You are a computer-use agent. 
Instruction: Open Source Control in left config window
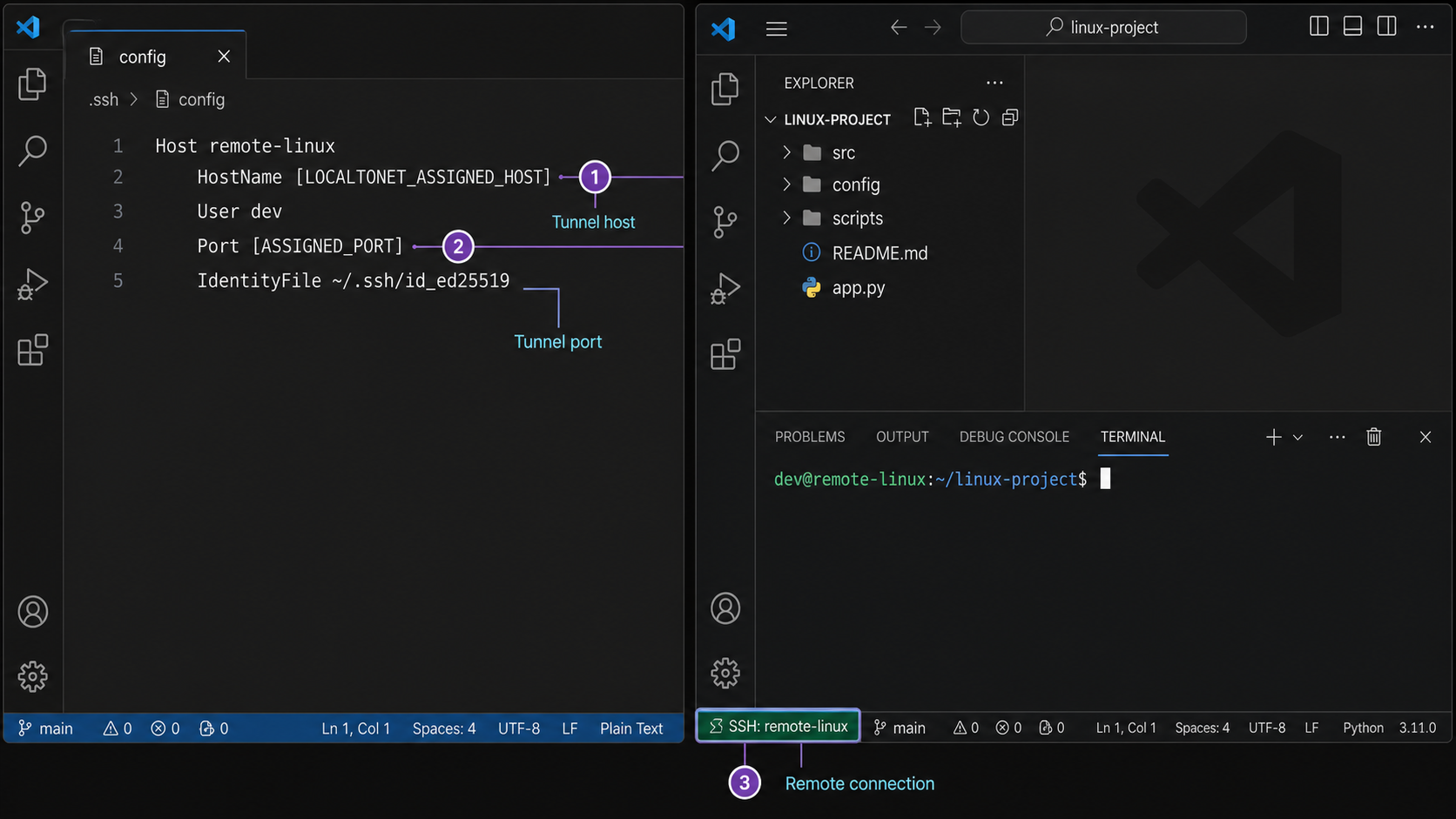click(x=32, y=218)
